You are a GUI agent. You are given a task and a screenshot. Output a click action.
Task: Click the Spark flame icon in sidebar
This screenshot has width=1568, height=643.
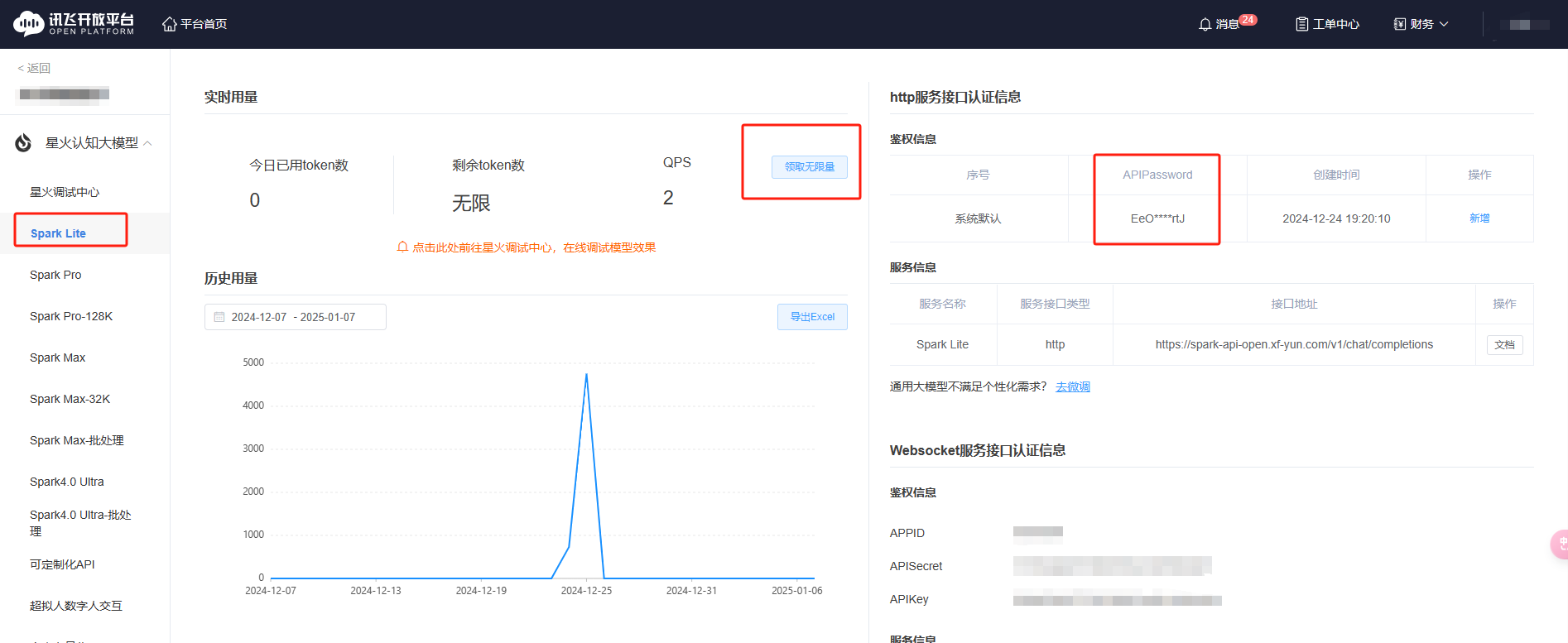tap(24, 143)
